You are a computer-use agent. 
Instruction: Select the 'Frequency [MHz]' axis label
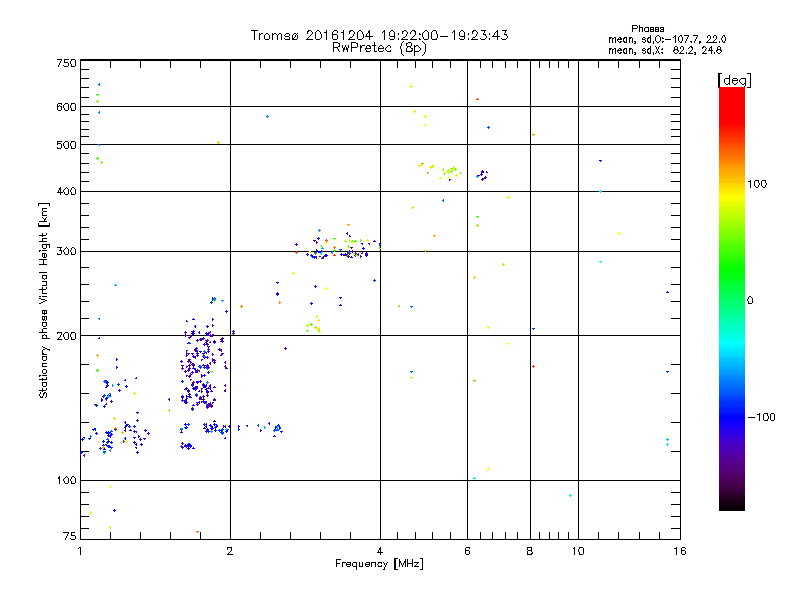[379, 564]
